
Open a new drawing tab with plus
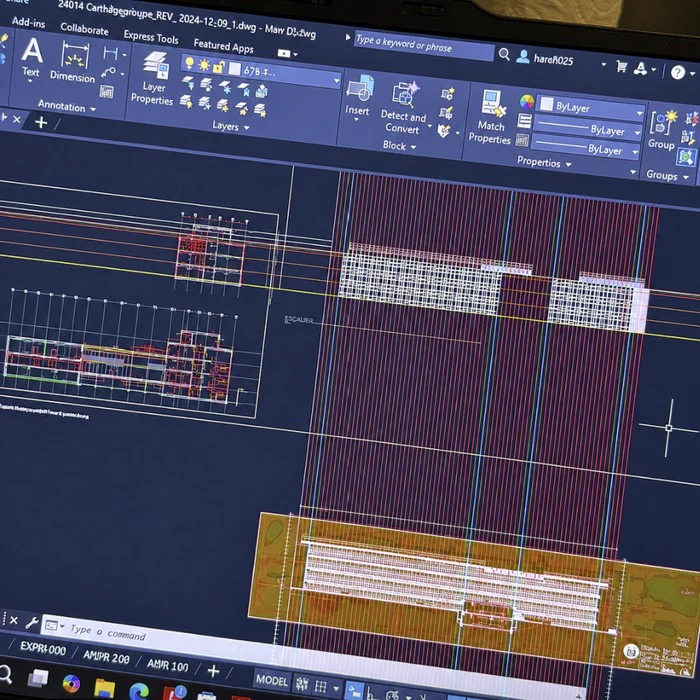(41, 122)
